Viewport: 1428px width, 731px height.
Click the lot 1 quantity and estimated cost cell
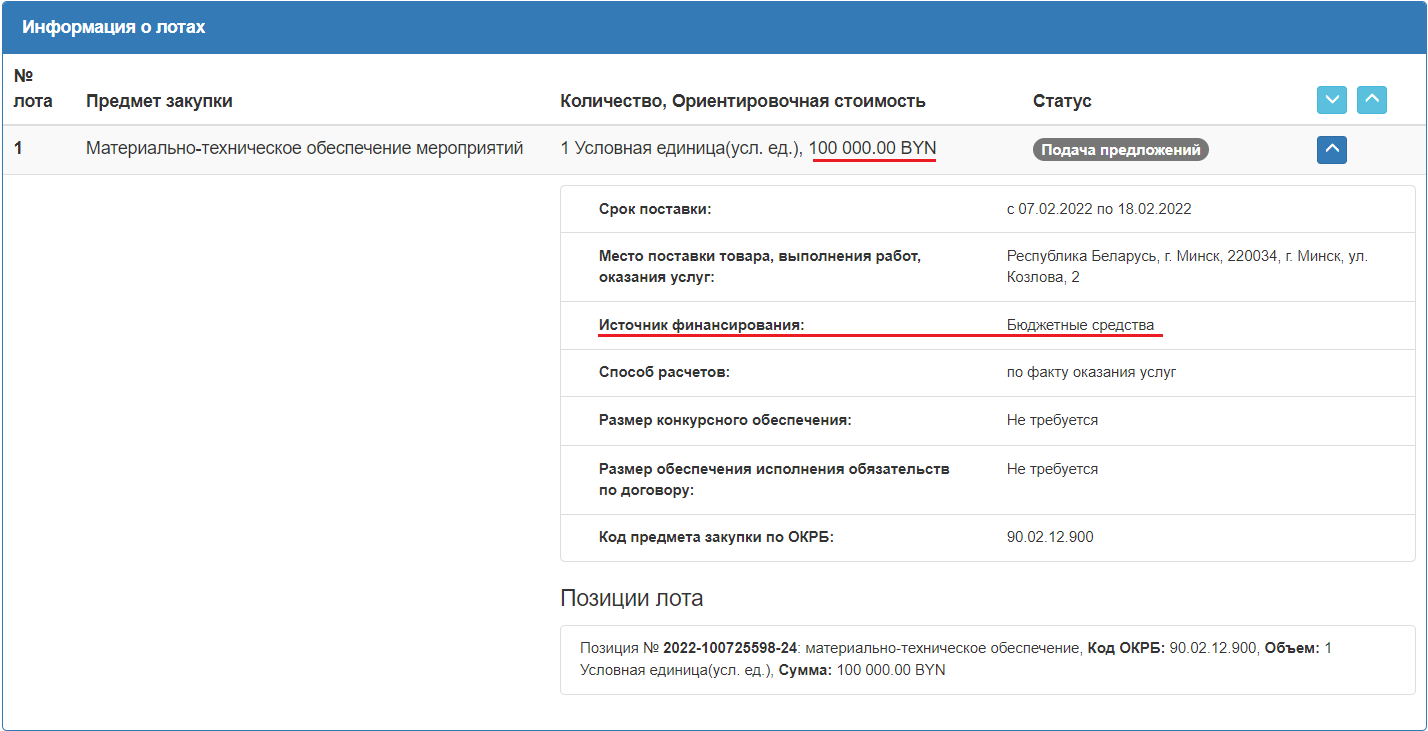pyautogui.click(x=748, y=149)
